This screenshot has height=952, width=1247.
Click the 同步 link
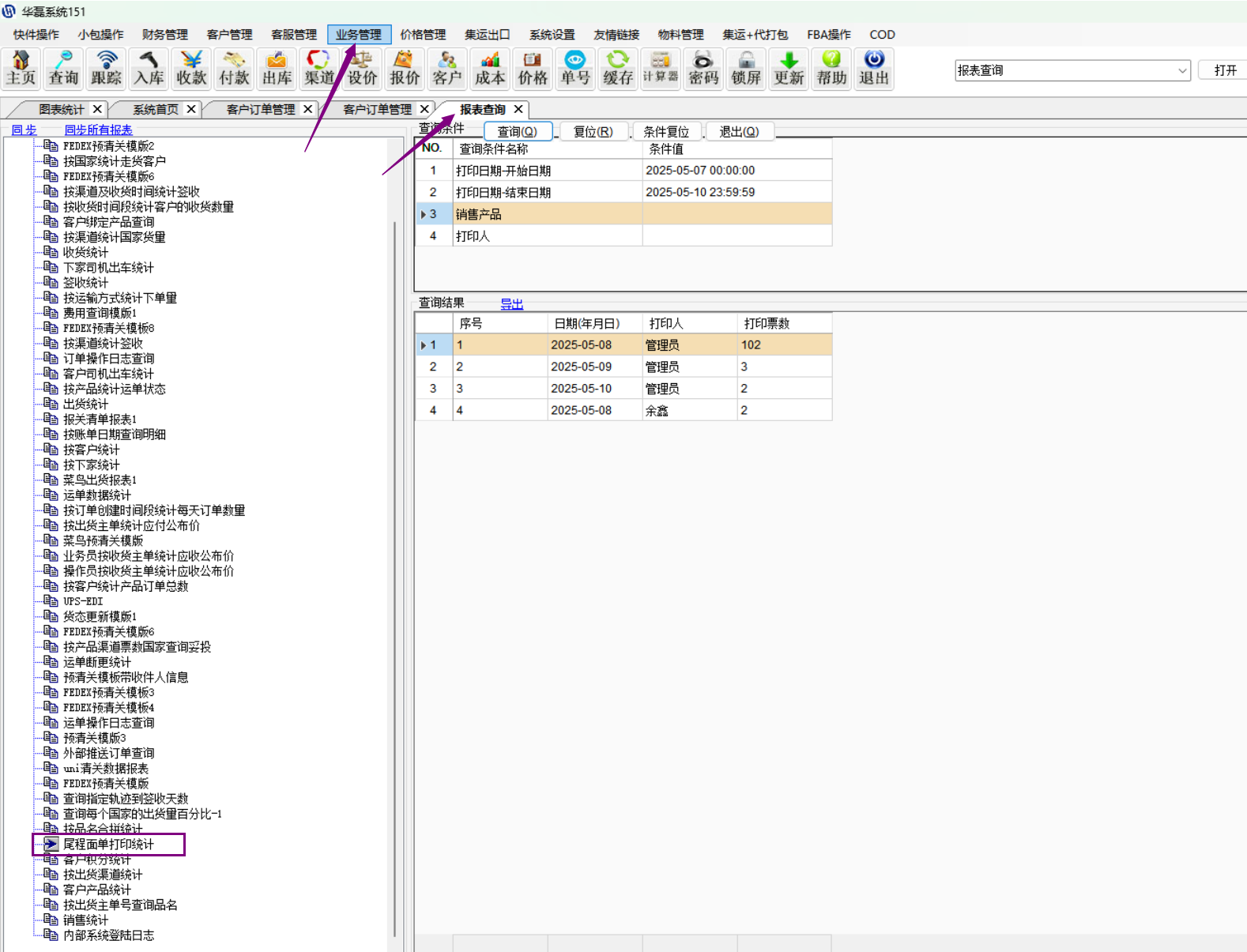(x=24, y=130)
